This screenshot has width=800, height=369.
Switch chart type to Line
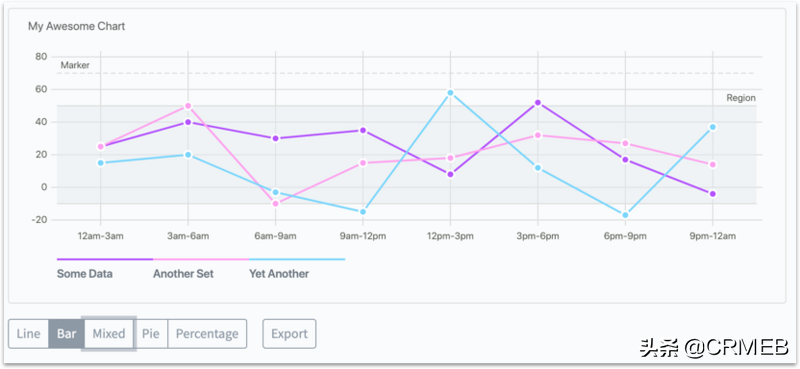pyautogui.click(x=29, y=334)
